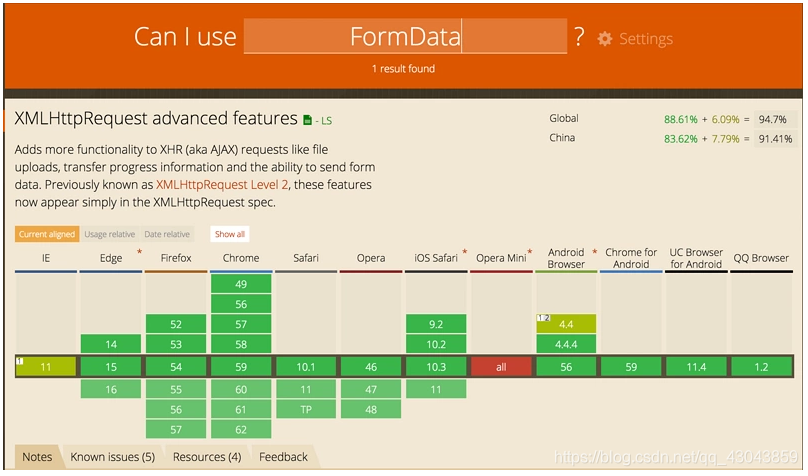
Task: Click the UC Browser 11.4 cell
Action: point(696,367)
